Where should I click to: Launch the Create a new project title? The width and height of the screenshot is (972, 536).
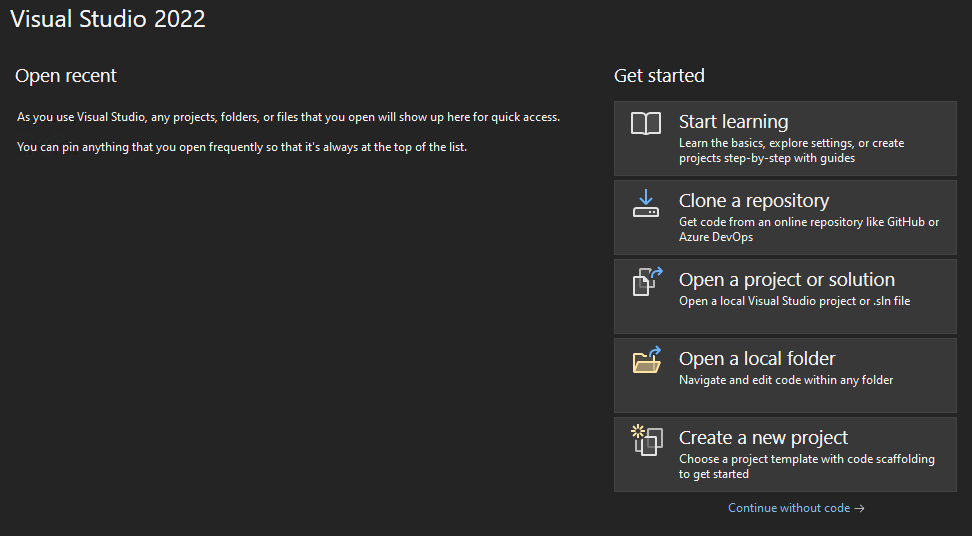pos(763,438)
